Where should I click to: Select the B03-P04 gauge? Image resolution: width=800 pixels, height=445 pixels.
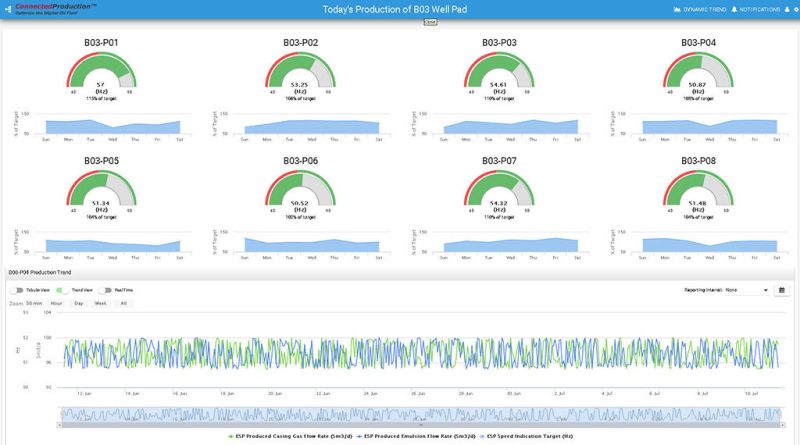(698, 70)
